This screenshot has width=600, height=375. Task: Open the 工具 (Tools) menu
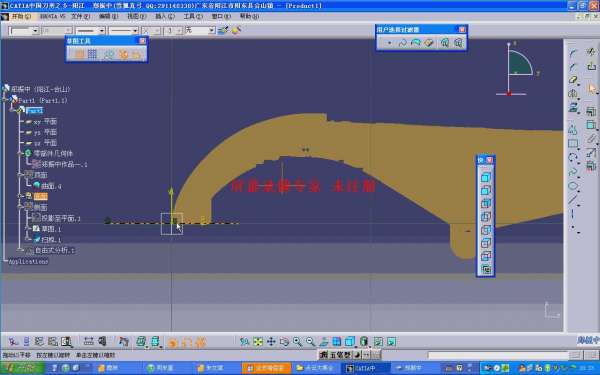point(193,16)
